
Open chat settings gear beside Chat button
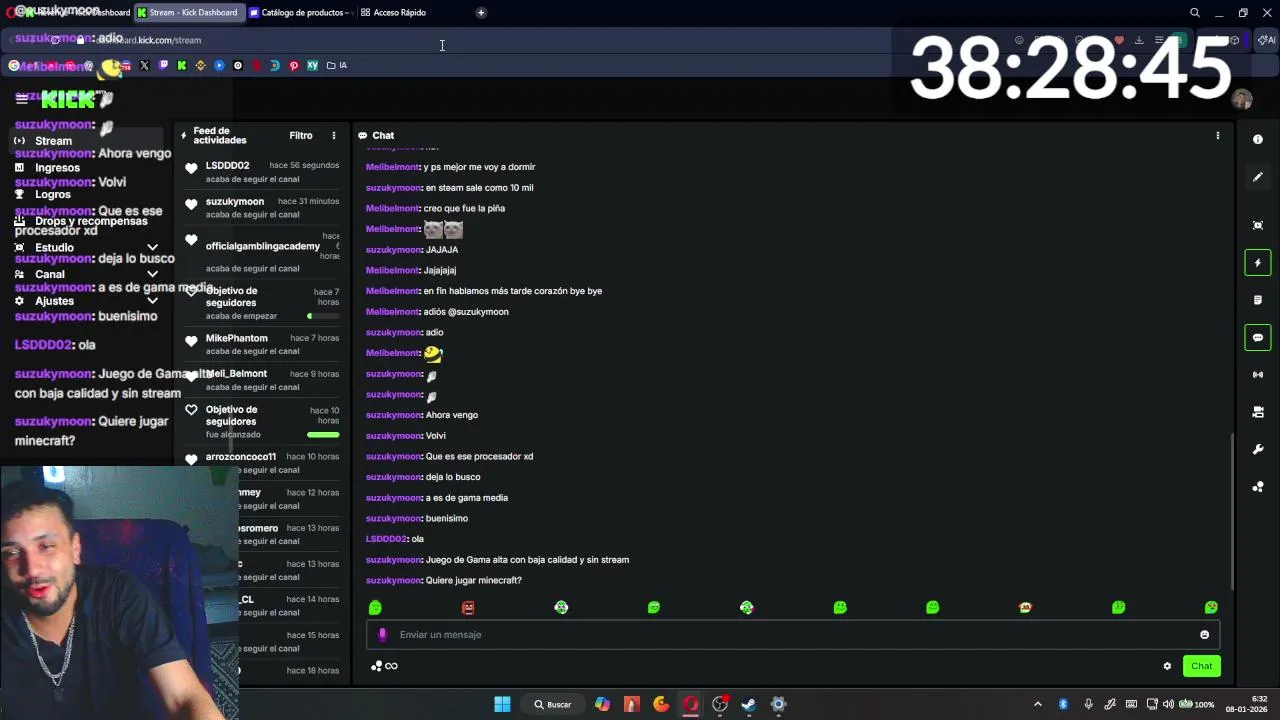click(1167, 666)
